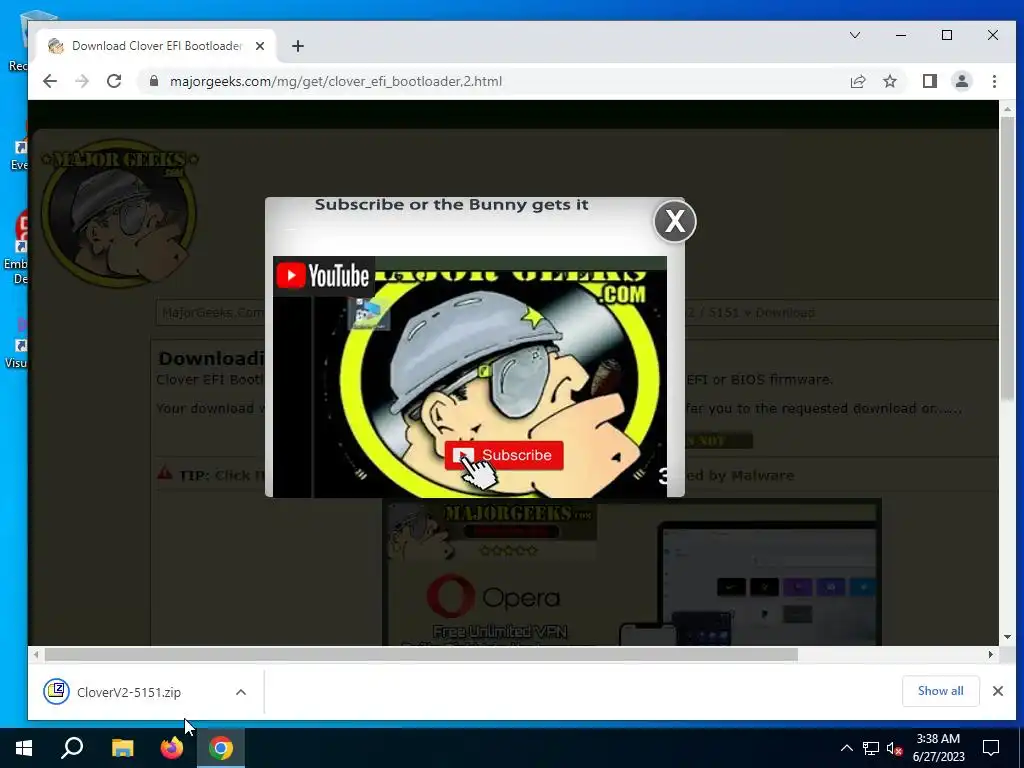1024x768 pixels.
Task: Click the page scroll down arrow
Action: click(x=1007, y=637)
